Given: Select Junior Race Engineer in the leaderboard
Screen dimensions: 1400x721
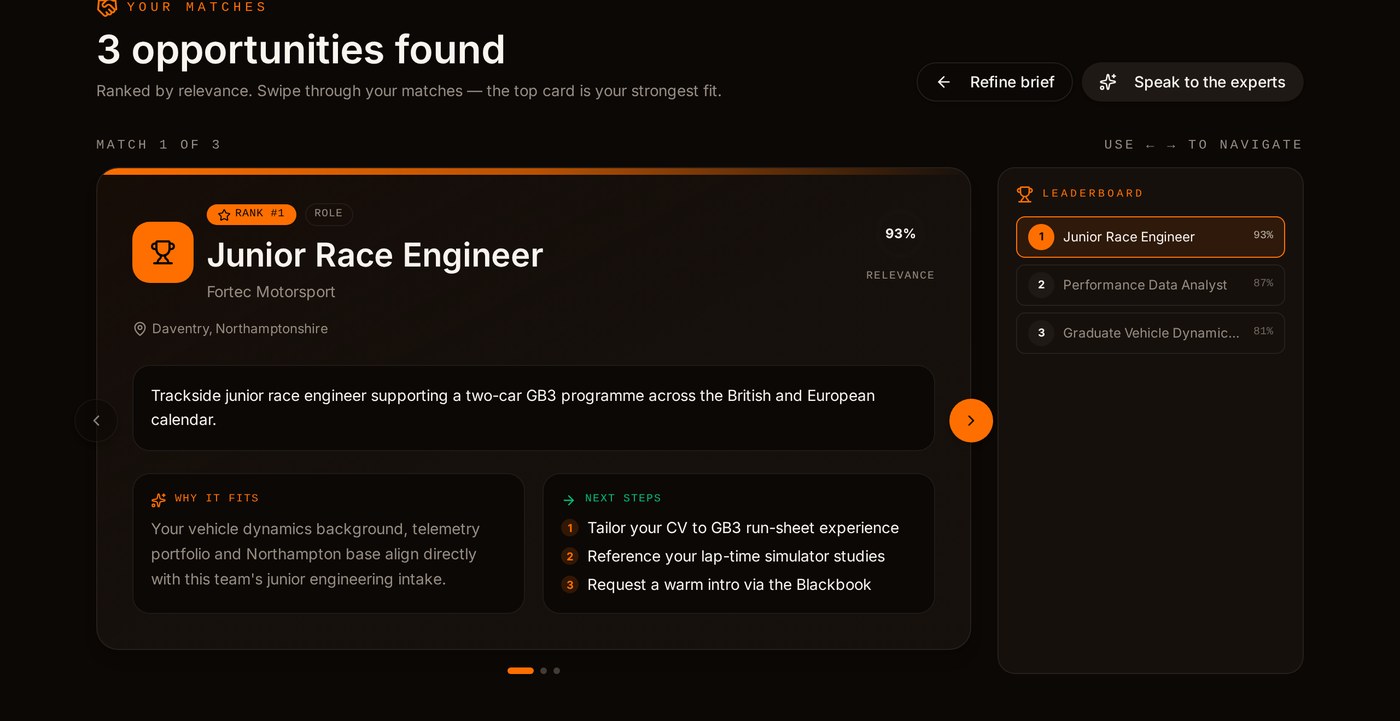Looking at the screenshot, I should click(1151, 237).
